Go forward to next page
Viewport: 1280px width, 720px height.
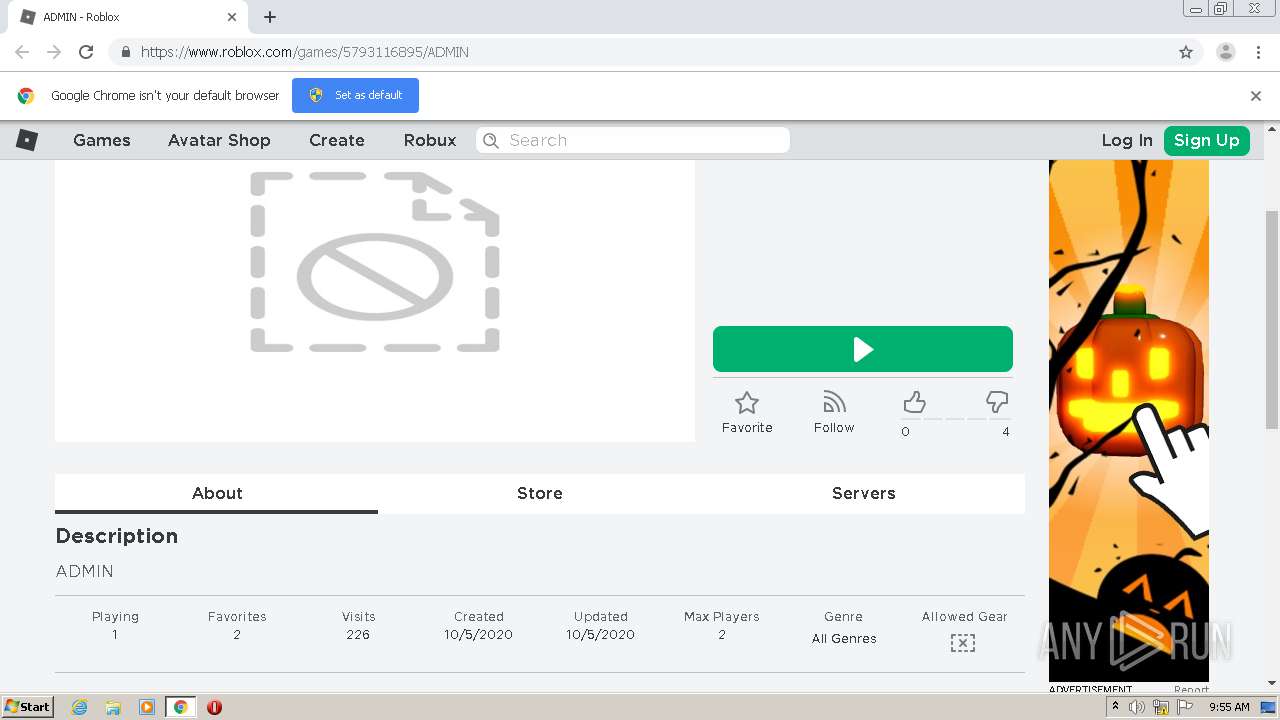54,52
